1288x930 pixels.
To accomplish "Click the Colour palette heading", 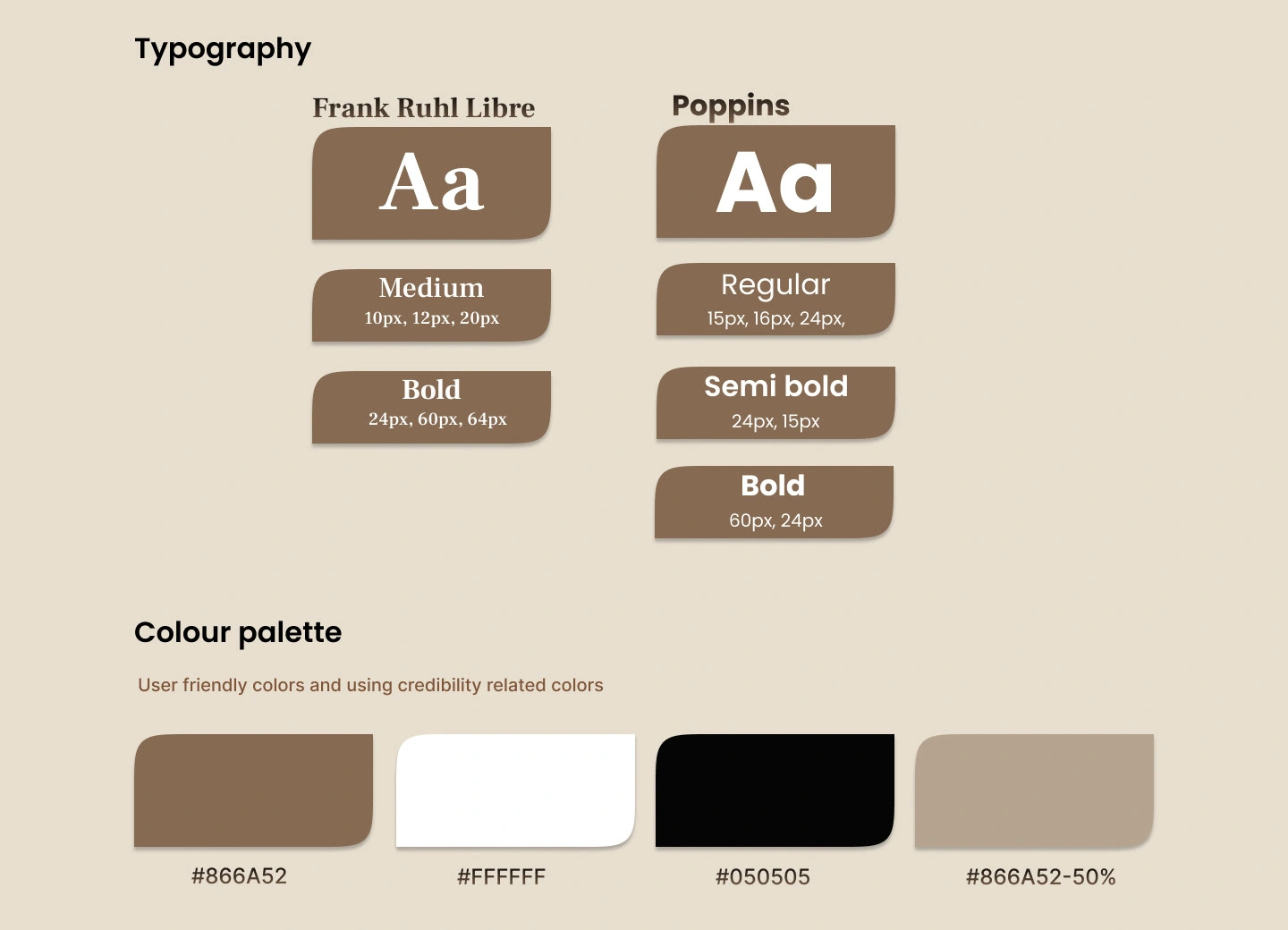I will pyautogui.click(x=238, y=633).
